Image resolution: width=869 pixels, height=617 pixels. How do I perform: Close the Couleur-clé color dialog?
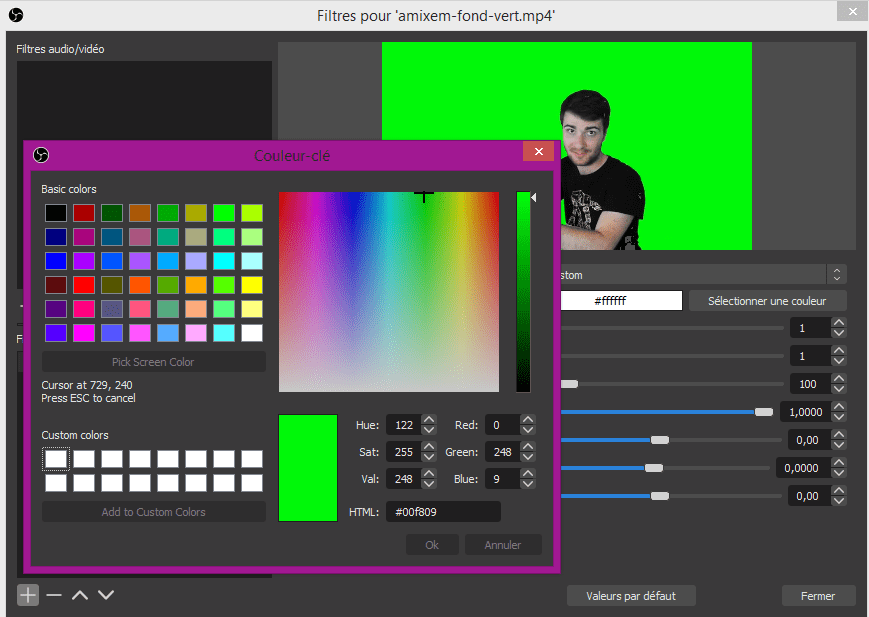point(538,152)
